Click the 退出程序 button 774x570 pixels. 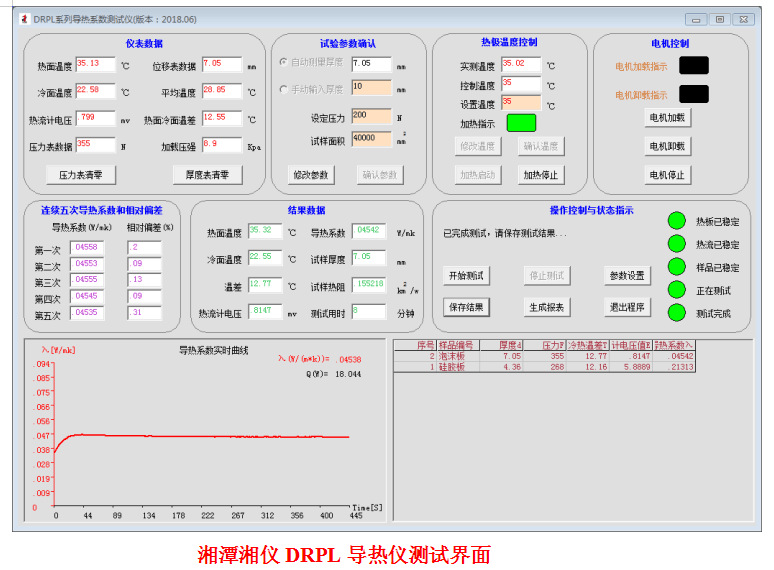pyautogui.click(x=627, y=307)
